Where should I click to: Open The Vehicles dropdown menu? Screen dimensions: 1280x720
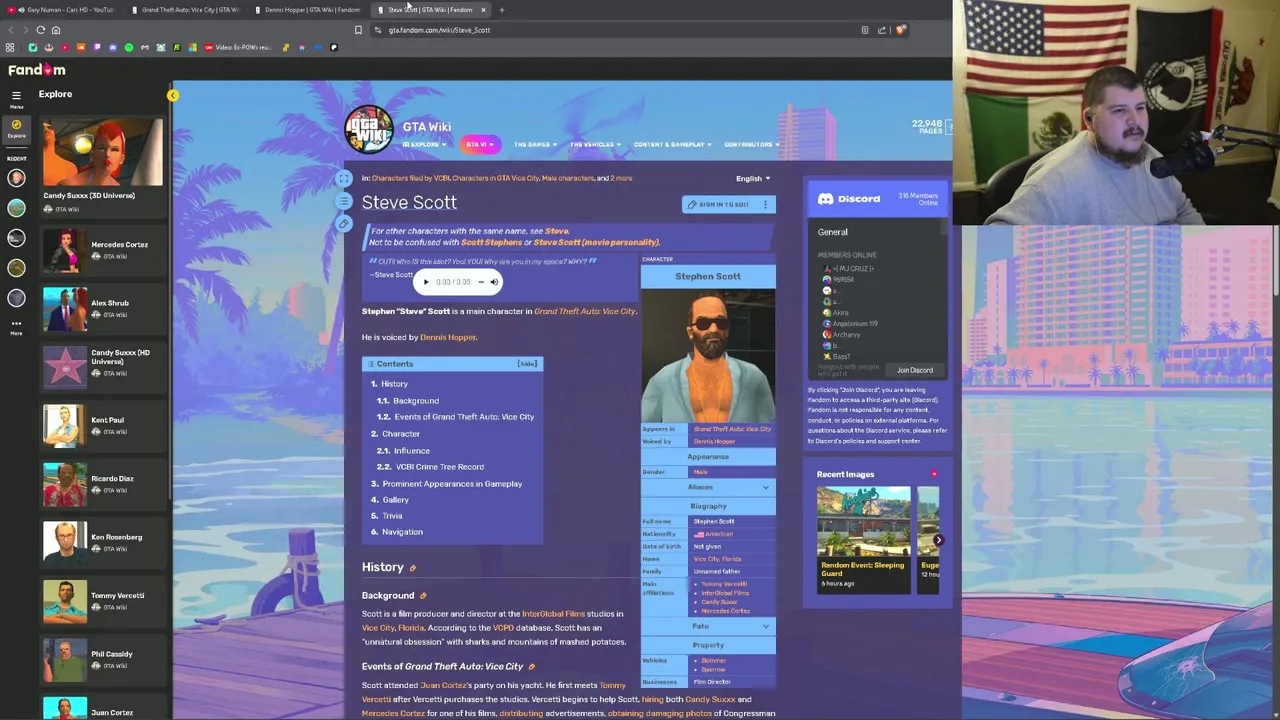point(595,145)
